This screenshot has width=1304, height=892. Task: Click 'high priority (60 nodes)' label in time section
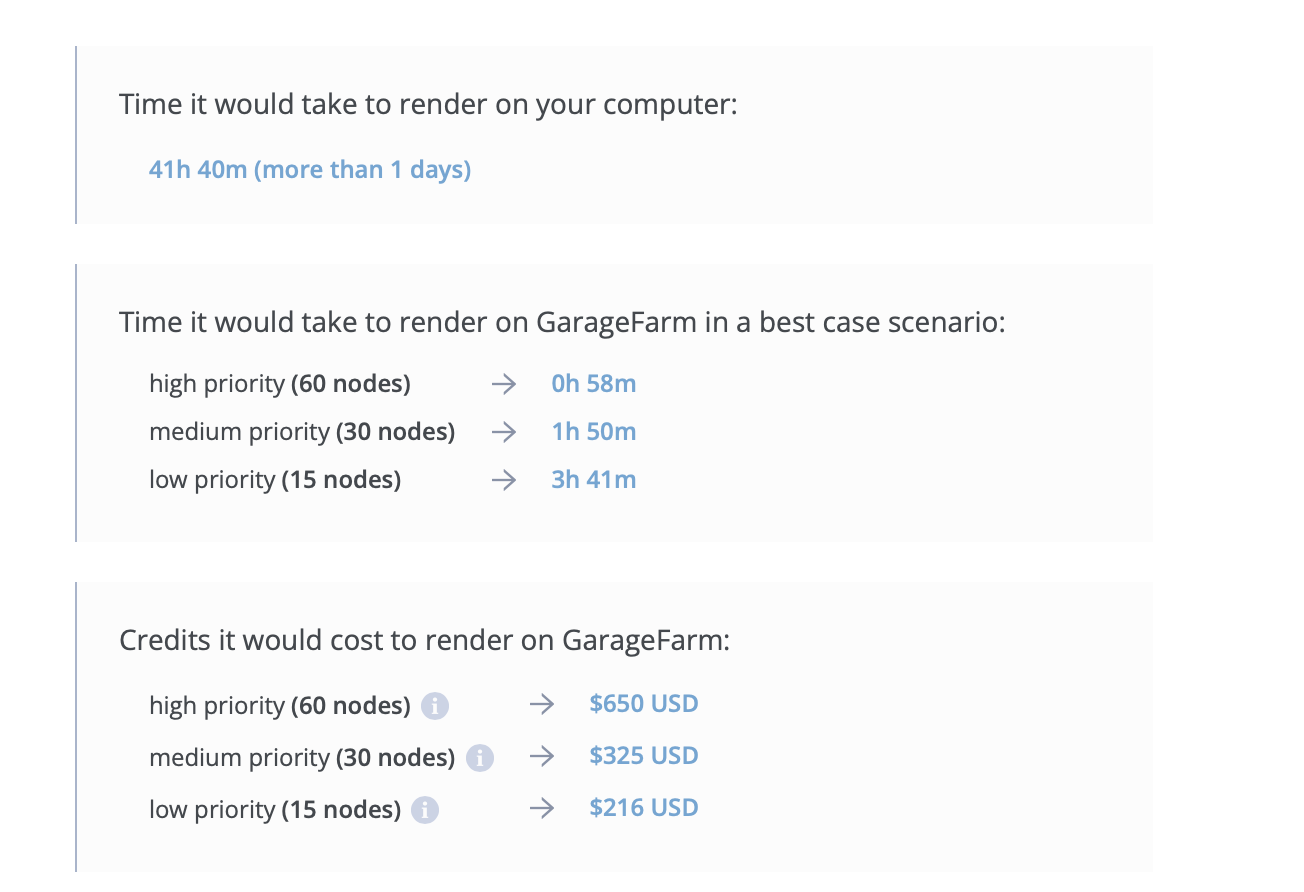(279, 384)
